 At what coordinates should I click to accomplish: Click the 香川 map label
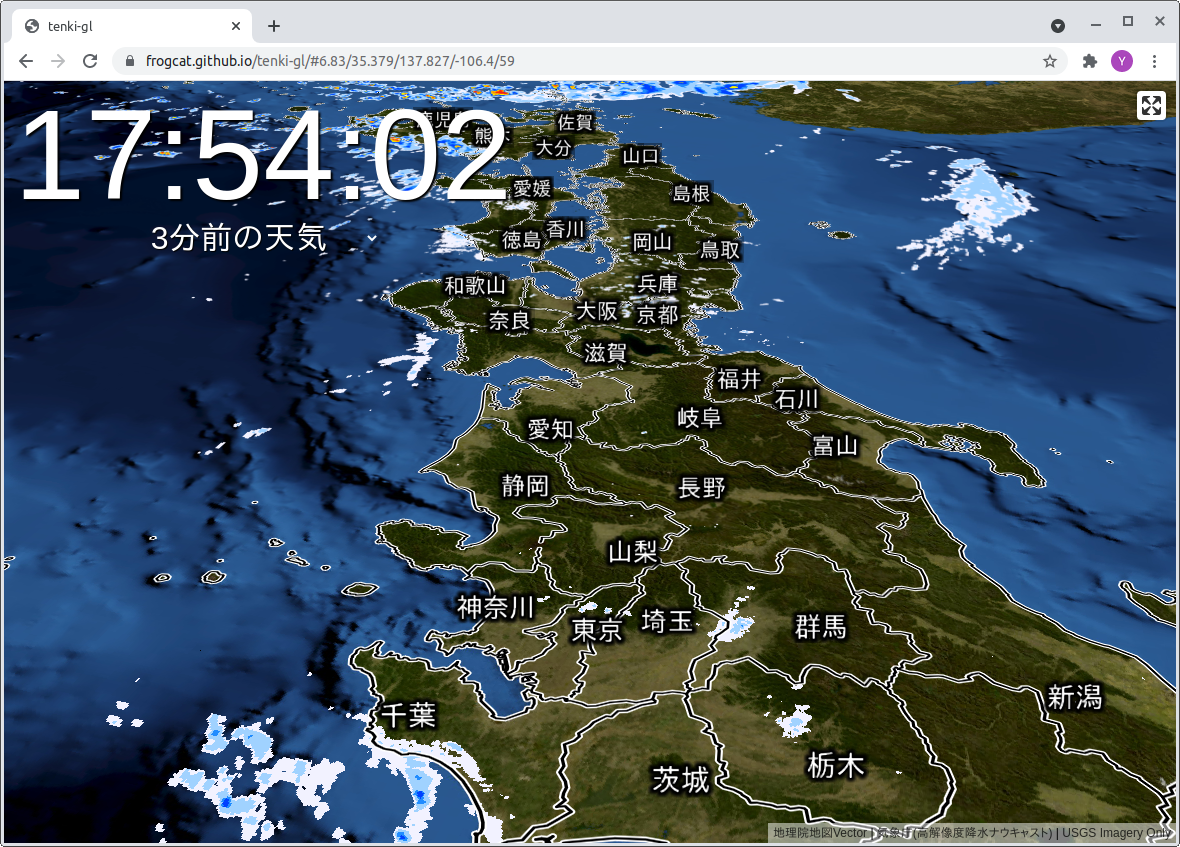click(565, 229)
